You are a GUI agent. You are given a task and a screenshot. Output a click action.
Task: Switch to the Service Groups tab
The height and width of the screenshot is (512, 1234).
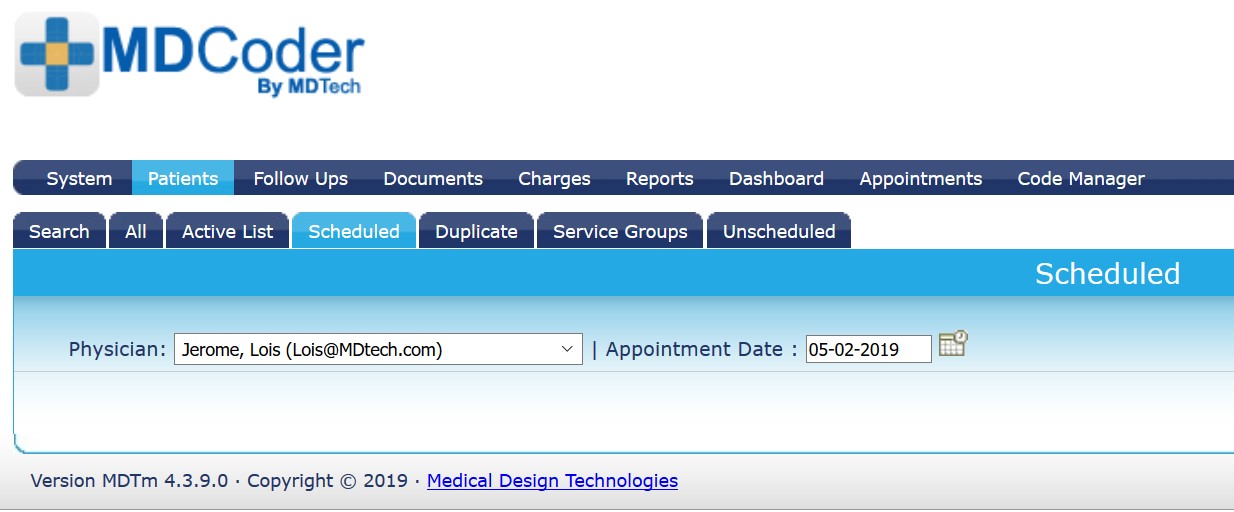tap(620, 231)
